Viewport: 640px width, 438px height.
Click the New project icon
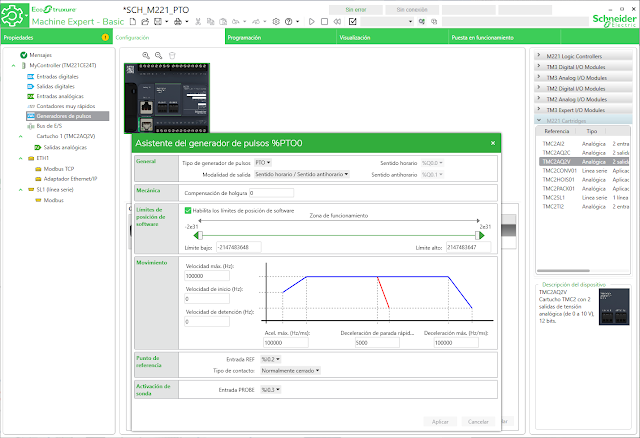(x=133, y=22)
